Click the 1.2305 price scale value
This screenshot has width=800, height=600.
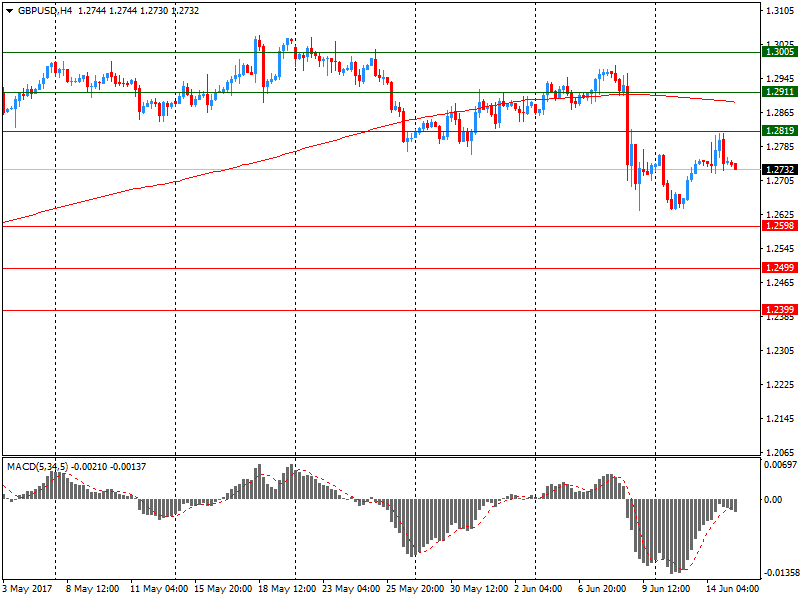tap(780, 351)
